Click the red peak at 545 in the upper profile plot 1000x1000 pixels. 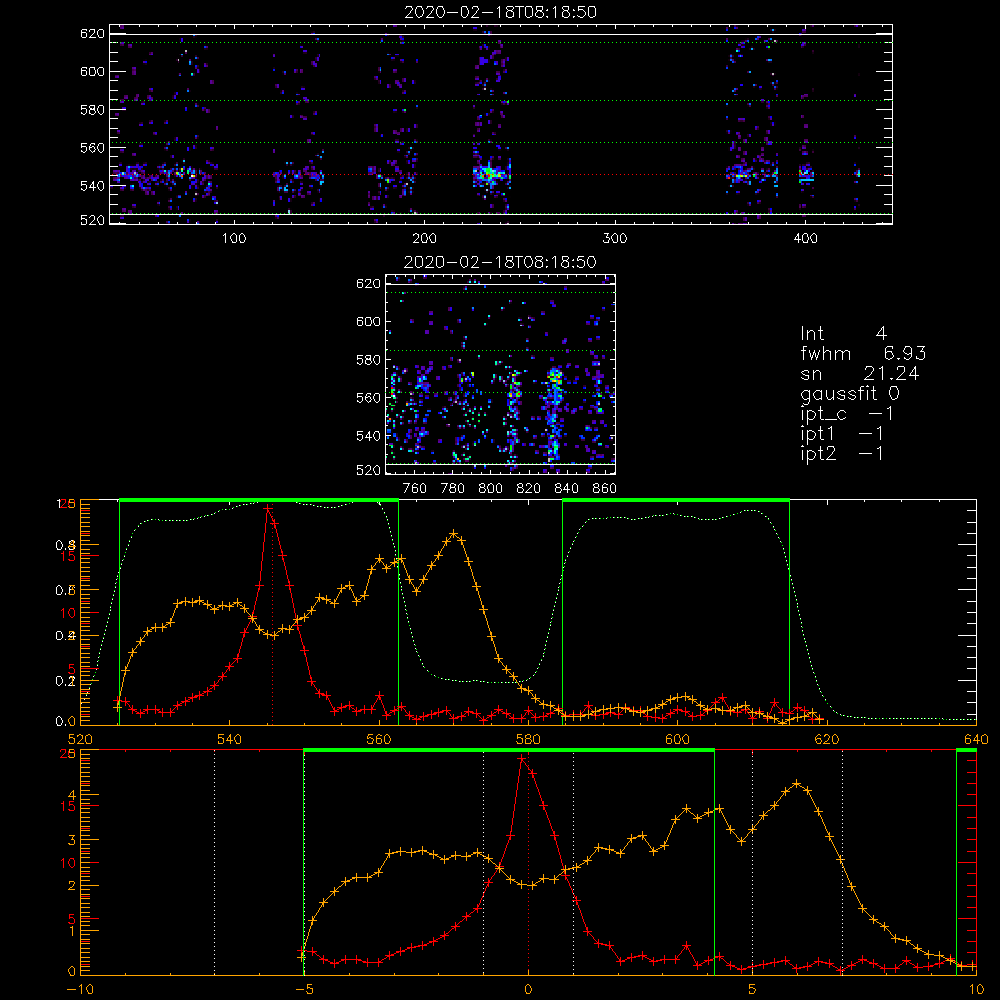(268, 508)
